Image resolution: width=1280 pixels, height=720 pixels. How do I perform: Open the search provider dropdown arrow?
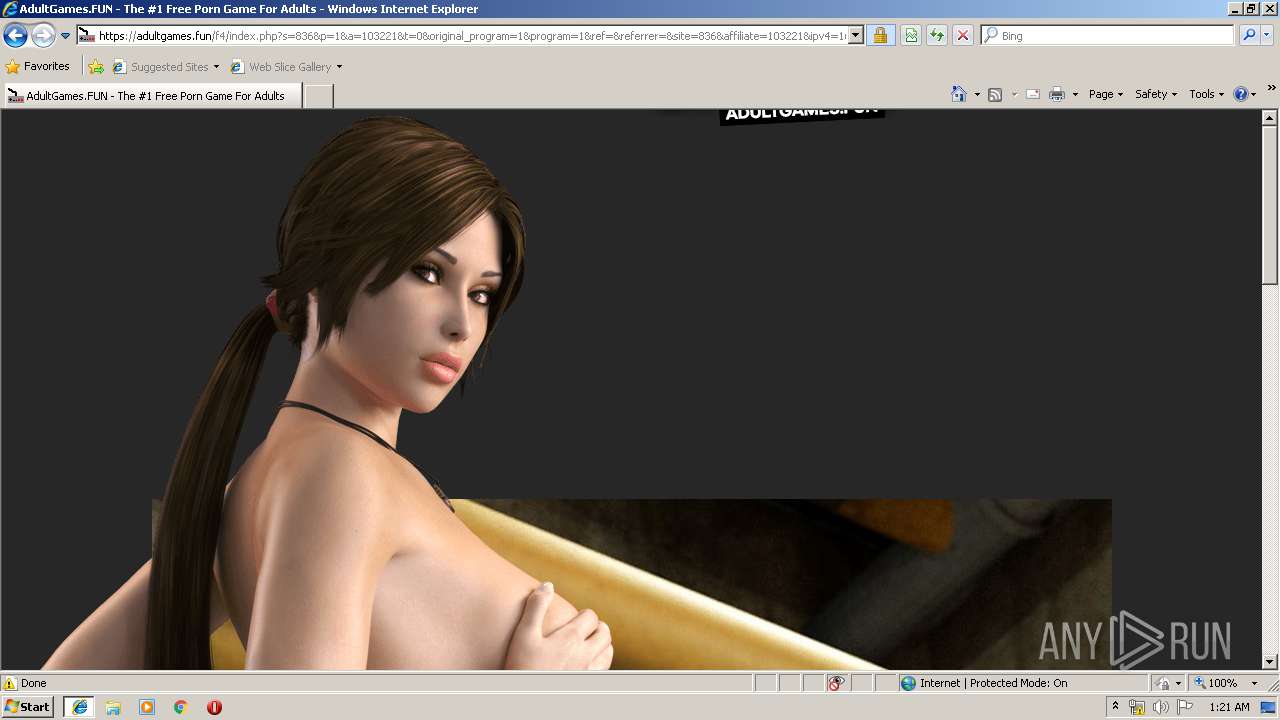1267,36
